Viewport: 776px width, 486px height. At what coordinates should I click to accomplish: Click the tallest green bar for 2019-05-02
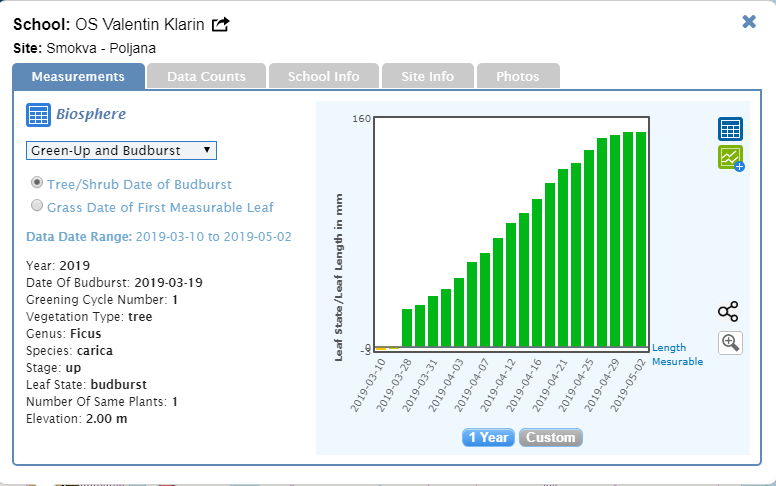tap(641, 240)
